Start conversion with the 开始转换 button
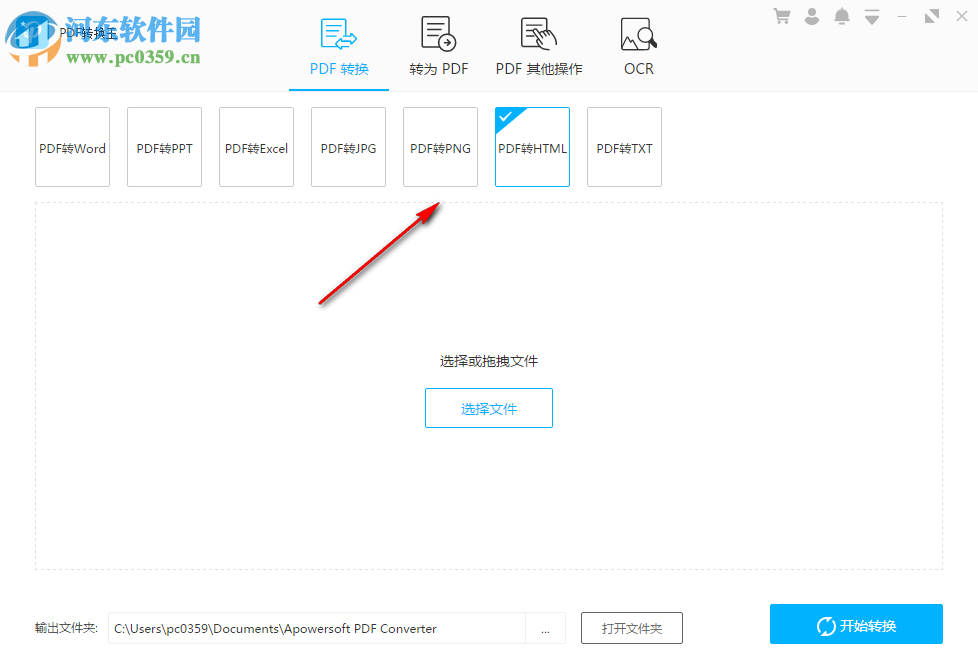 tap(855, 624)
